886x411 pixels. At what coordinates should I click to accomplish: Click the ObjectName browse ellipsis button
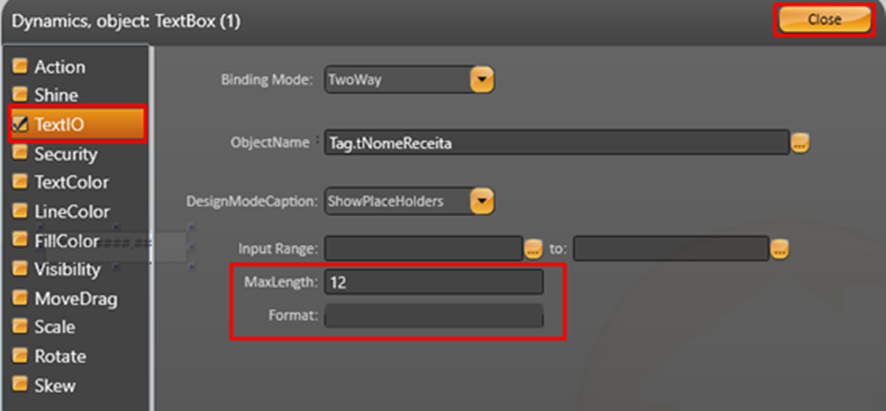799,143
